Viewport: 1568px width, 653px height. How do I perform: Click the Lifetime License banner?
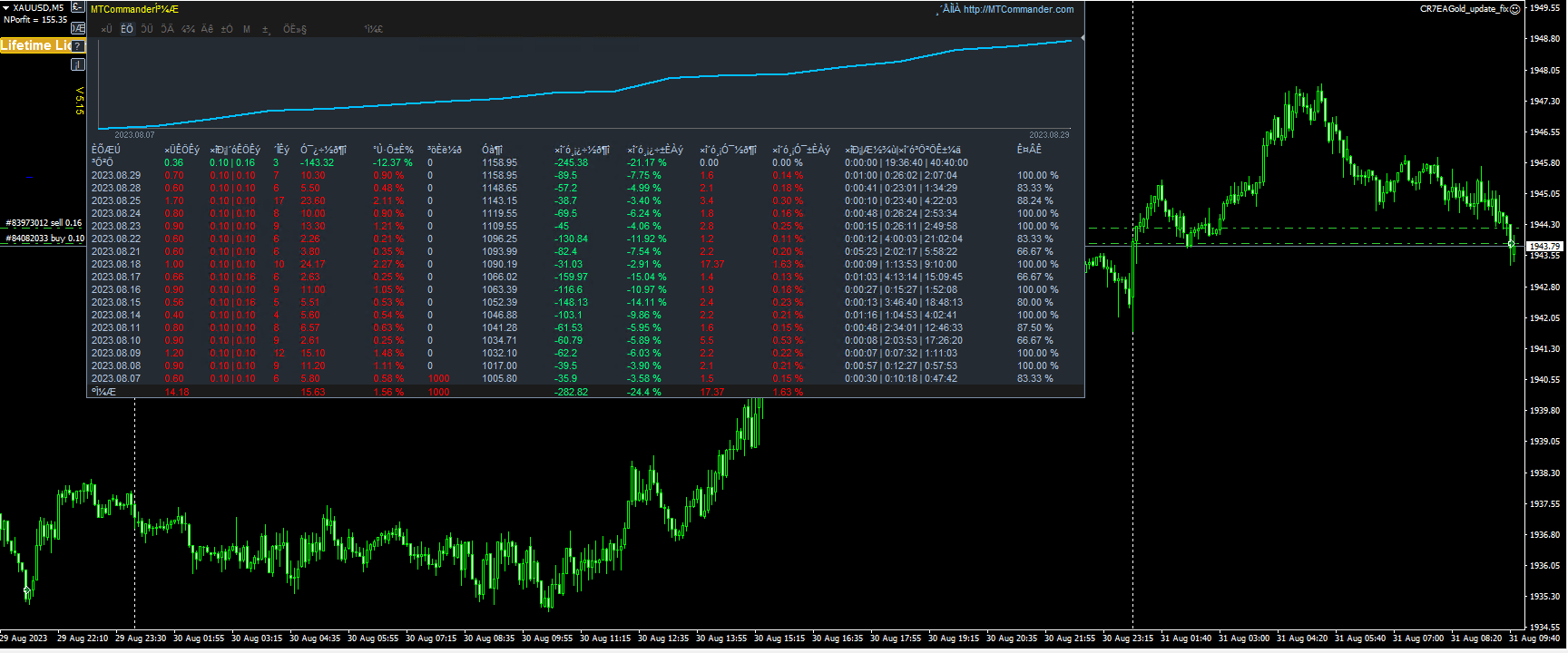pyautogui.click(x=36, y=45)
